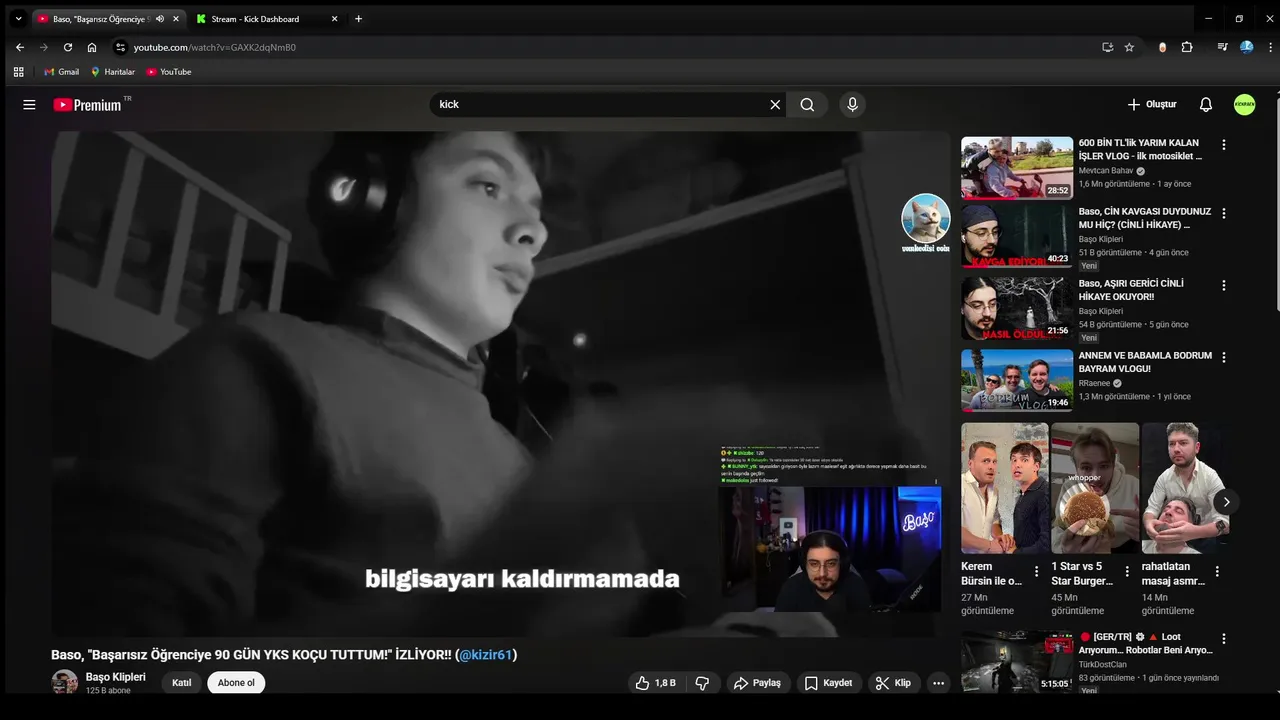Open options for AŞIRI GERİCİ CİNLİ video
1280x720 pixels.
pos(1223,285)
